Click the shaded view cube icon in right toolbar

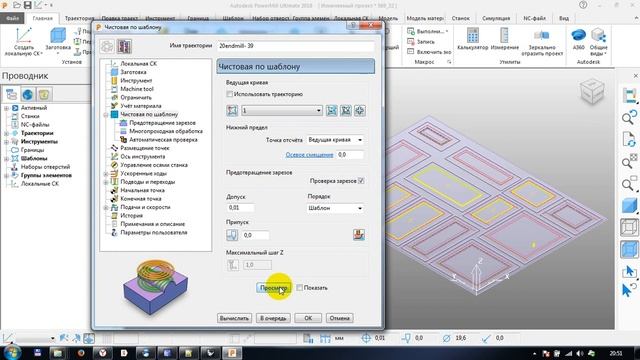point(629,205)
